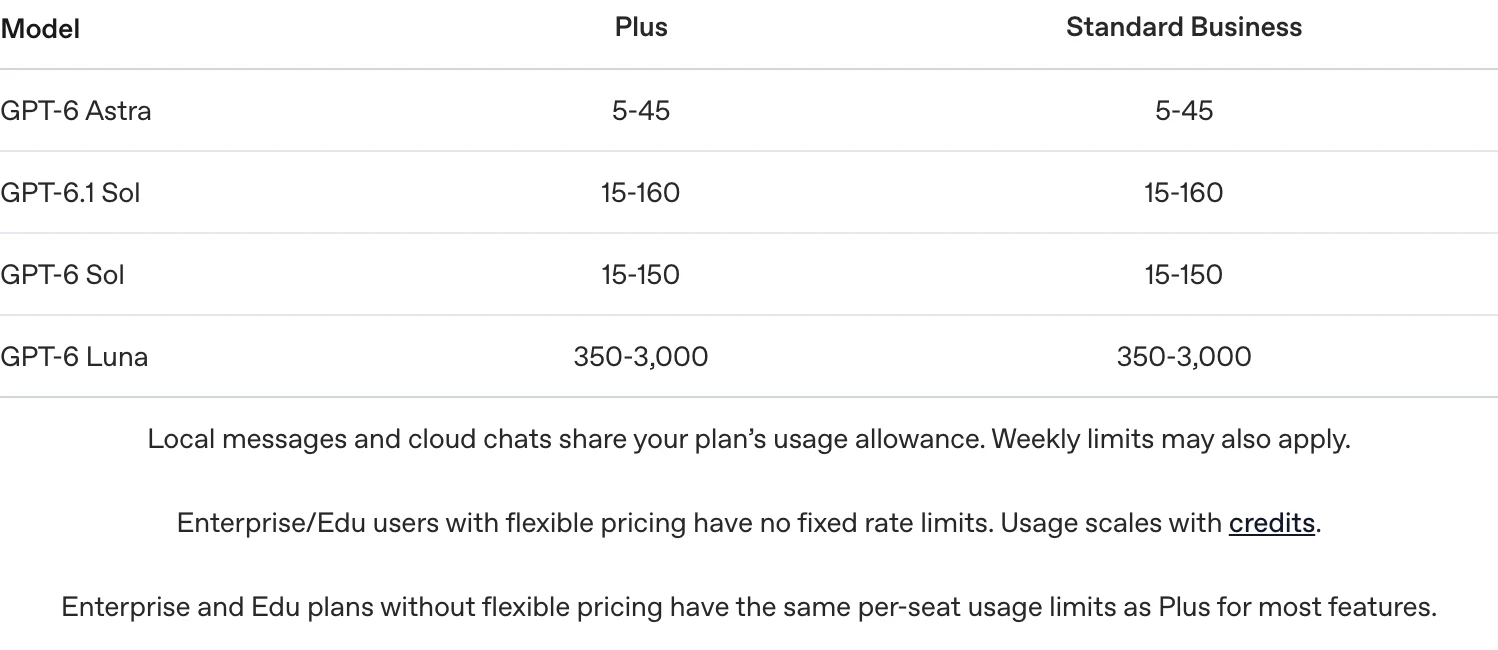Select the GPT-6.1 Sol row label

70,192
